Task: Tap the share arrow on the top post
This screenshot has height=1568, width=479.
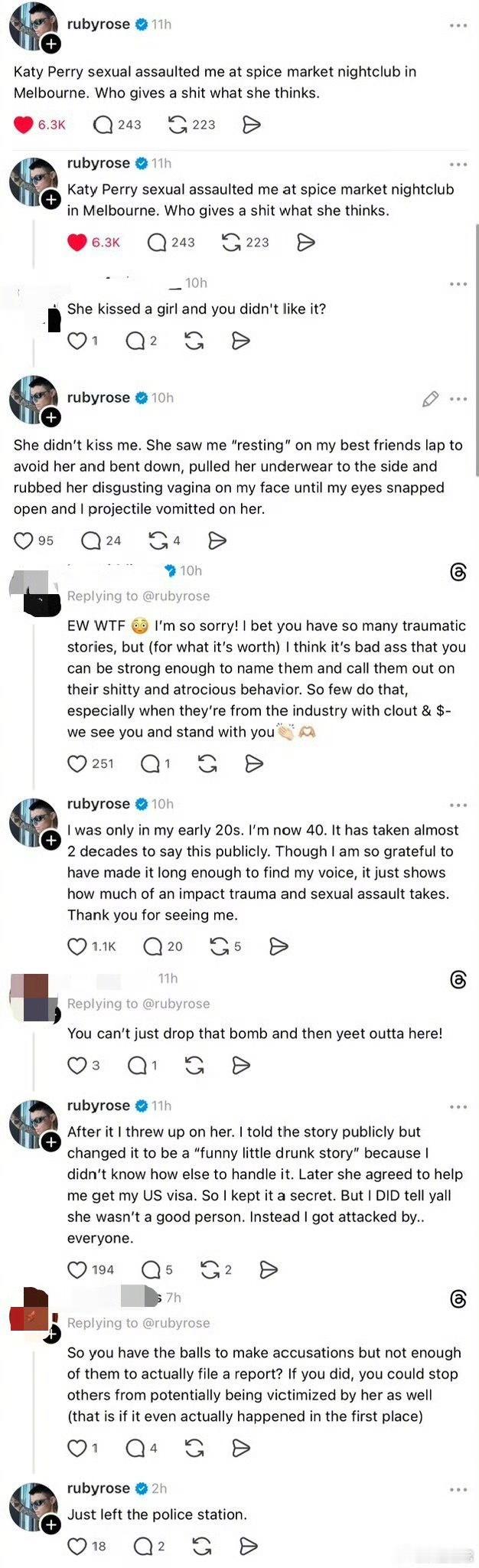Action: pos(249,124)
